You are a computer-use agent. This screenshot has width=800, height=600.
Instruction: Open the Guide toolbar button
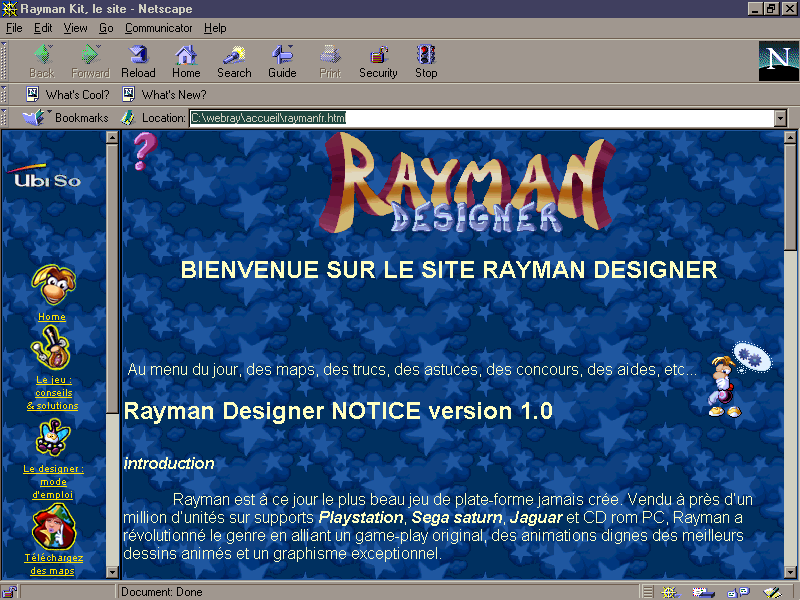coord(282,62)
